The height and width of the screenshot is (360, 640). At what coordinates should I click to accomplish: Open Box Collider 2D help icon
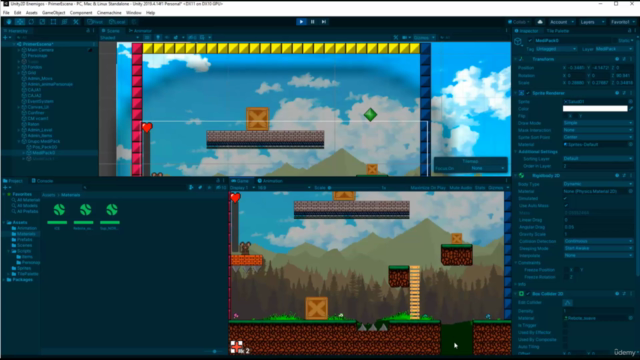point(617,293)
